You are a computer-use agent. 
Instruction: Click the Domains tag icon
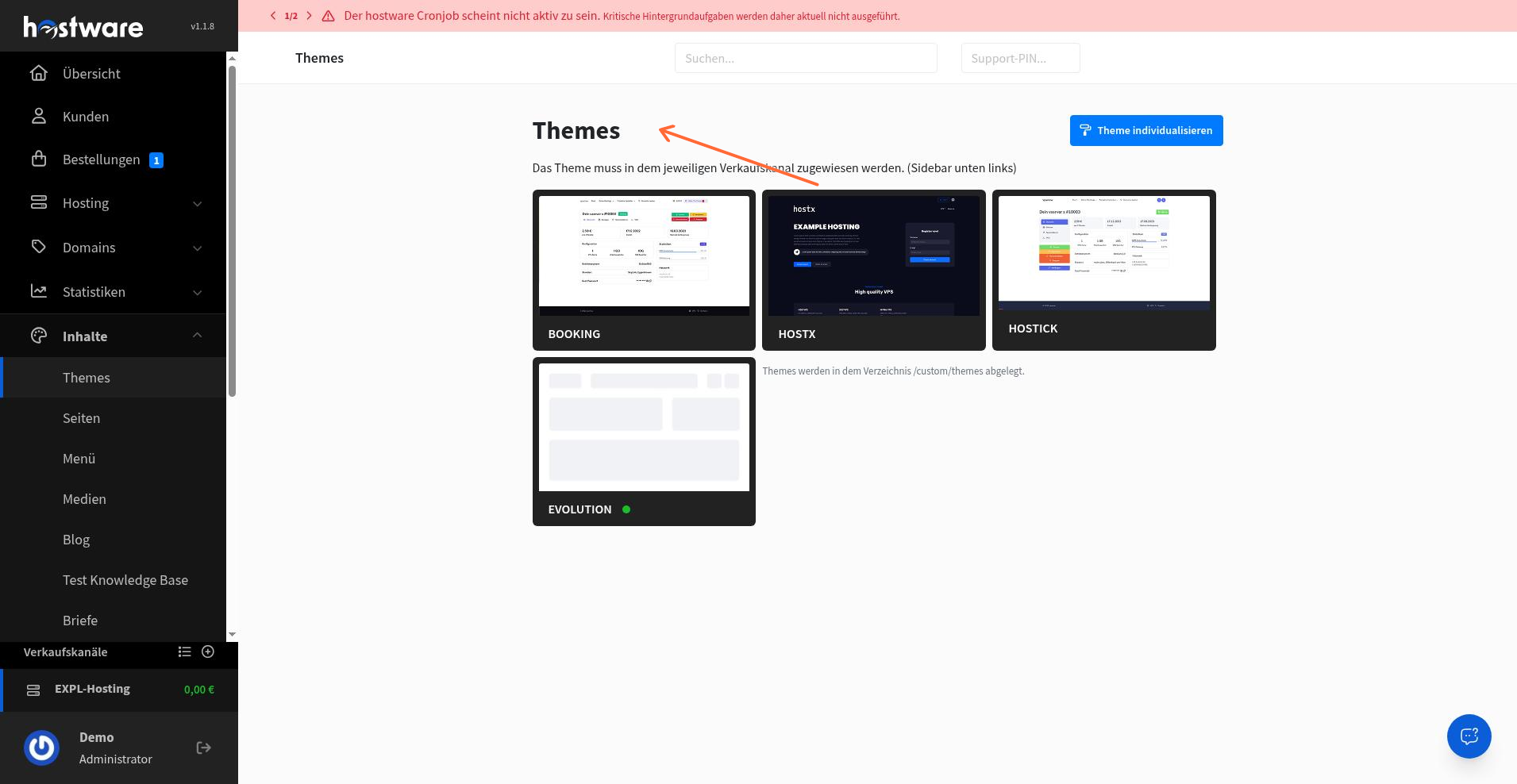[39, 247]
